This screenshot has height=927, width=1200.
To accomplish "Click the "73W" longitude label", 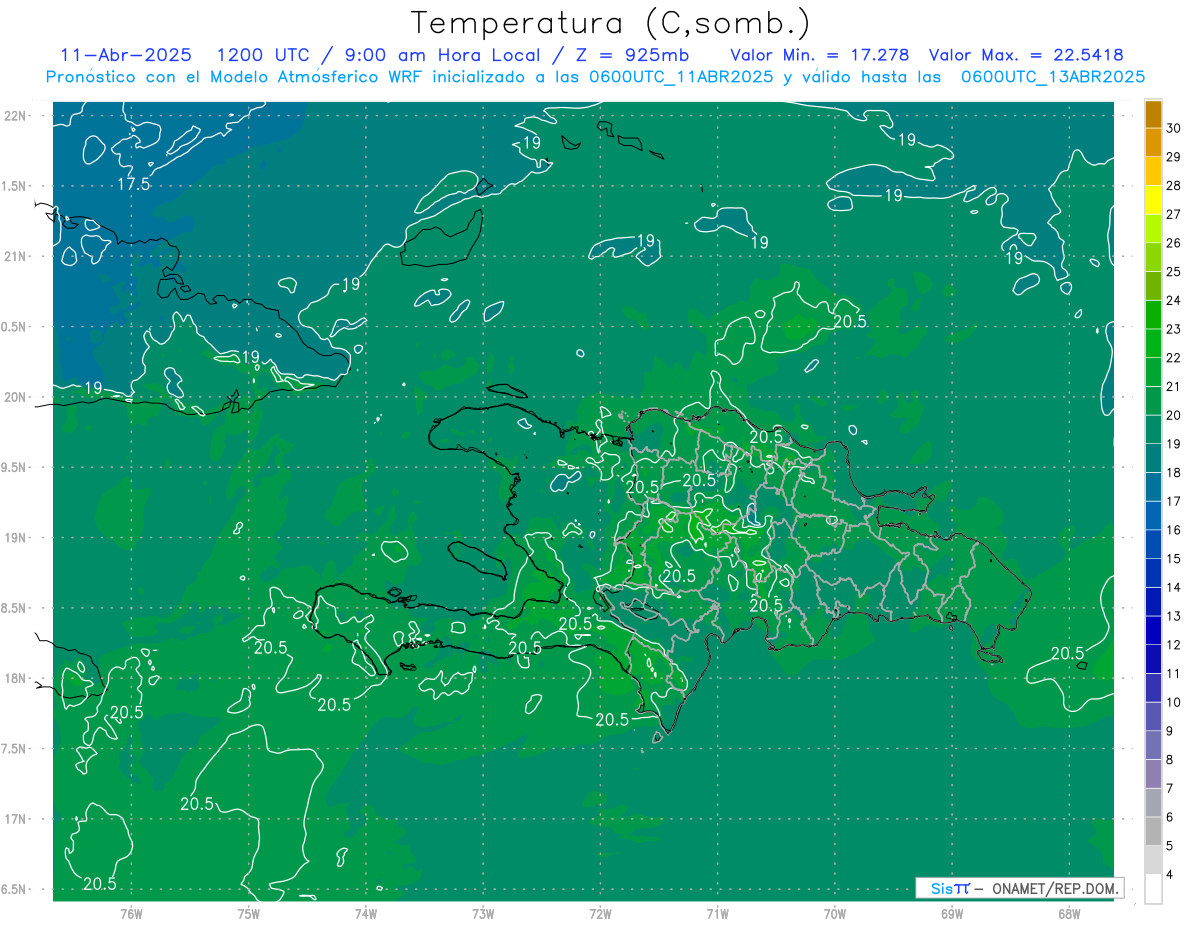I will pos(483,913).
